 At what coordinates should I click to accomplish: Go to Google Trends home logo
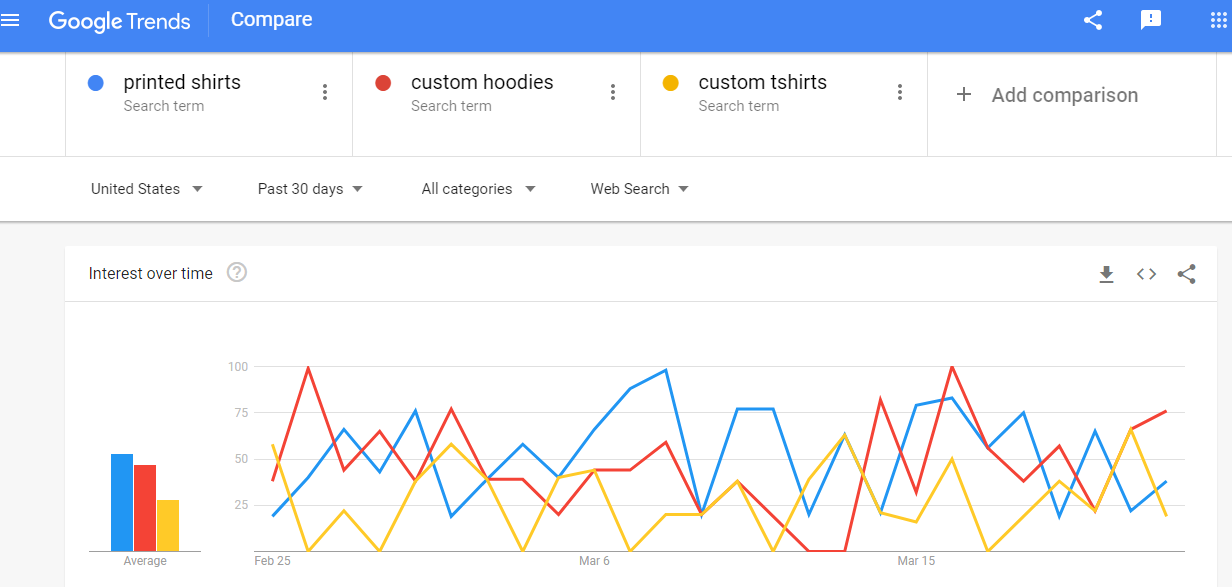click(x=119, y=21)
